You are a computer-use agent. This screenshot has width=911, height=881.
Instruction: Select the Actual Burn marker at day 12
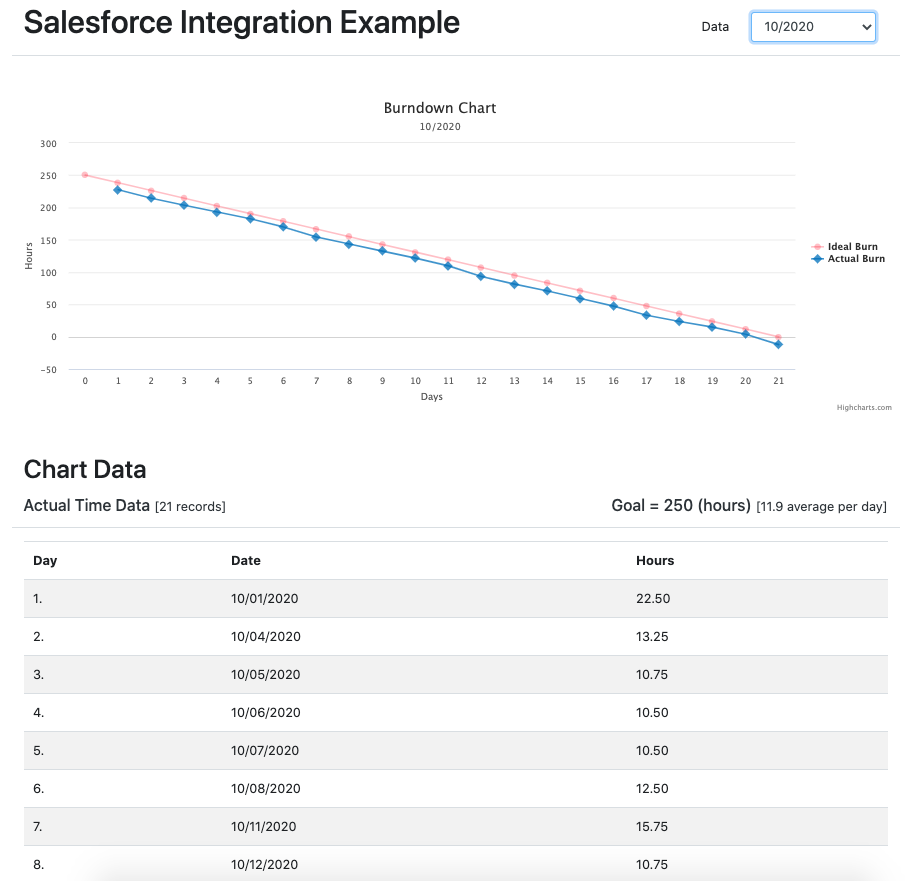pos(481,277)
